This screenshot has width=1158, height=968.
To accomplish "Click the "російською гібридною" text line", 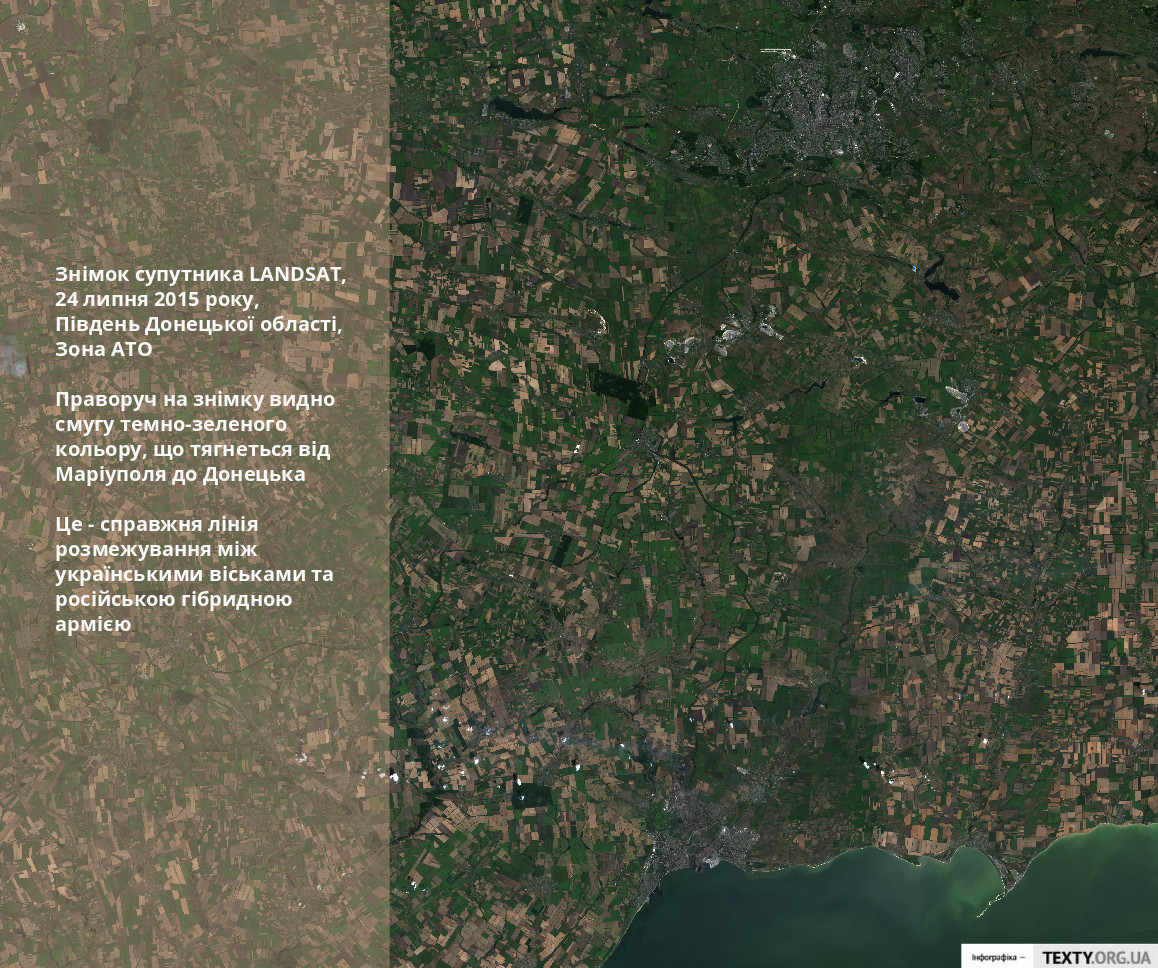I will (174, 599).
